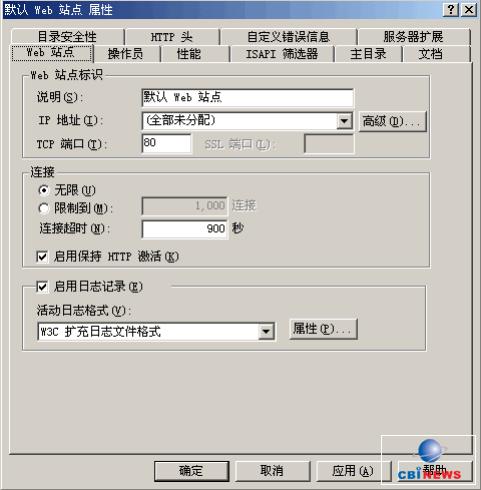Uncheck the 启用日志记录 checkbox

click(42, 287)
